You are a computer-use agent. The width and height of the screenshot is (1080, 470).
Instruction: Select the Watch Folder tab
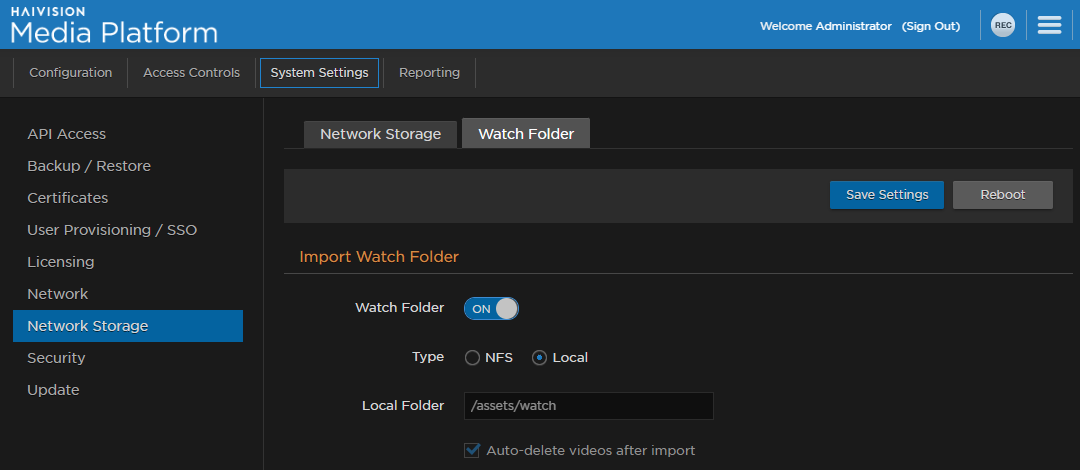(526, 134)
